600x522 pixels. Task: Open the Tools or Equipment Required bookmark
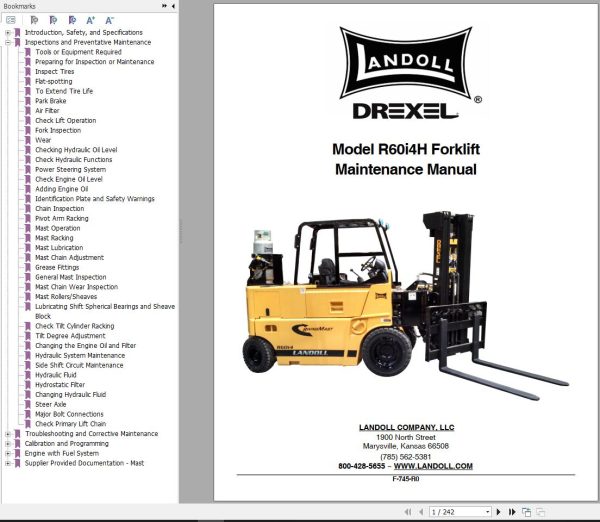(x=78, y=52)
